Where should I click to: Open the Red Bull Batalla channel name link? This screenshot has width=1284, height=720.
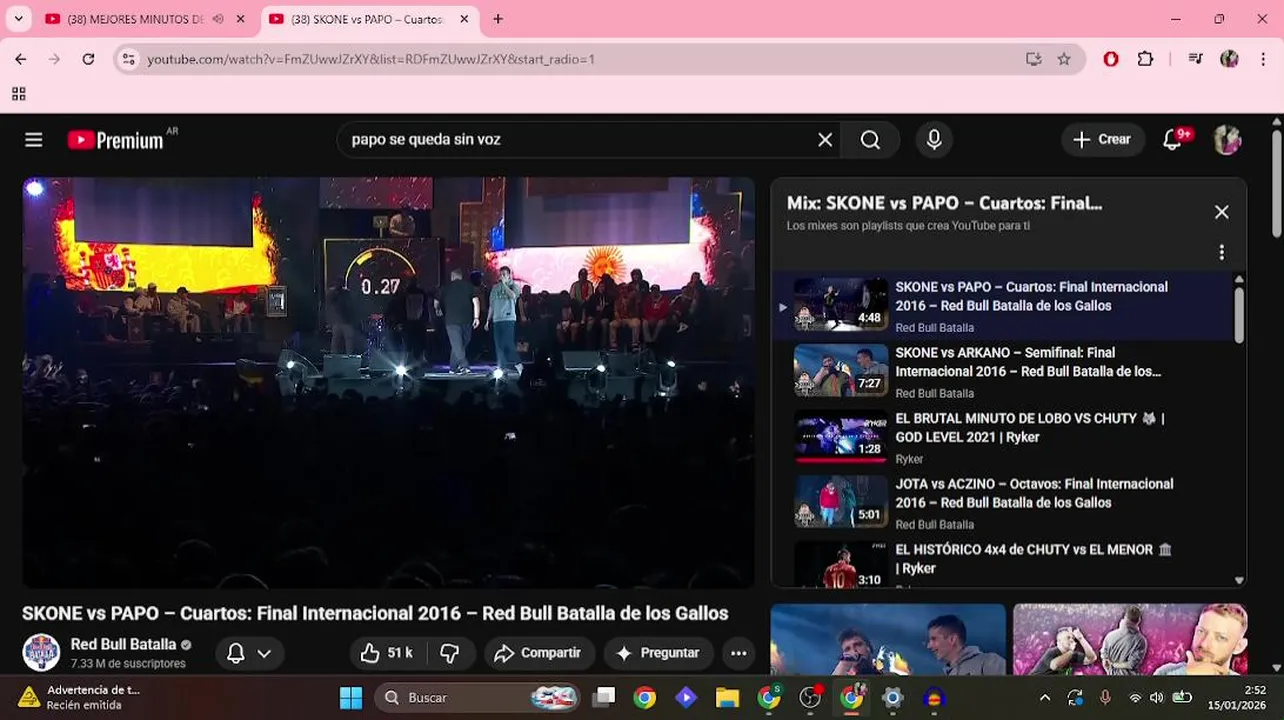coord(123,645)
